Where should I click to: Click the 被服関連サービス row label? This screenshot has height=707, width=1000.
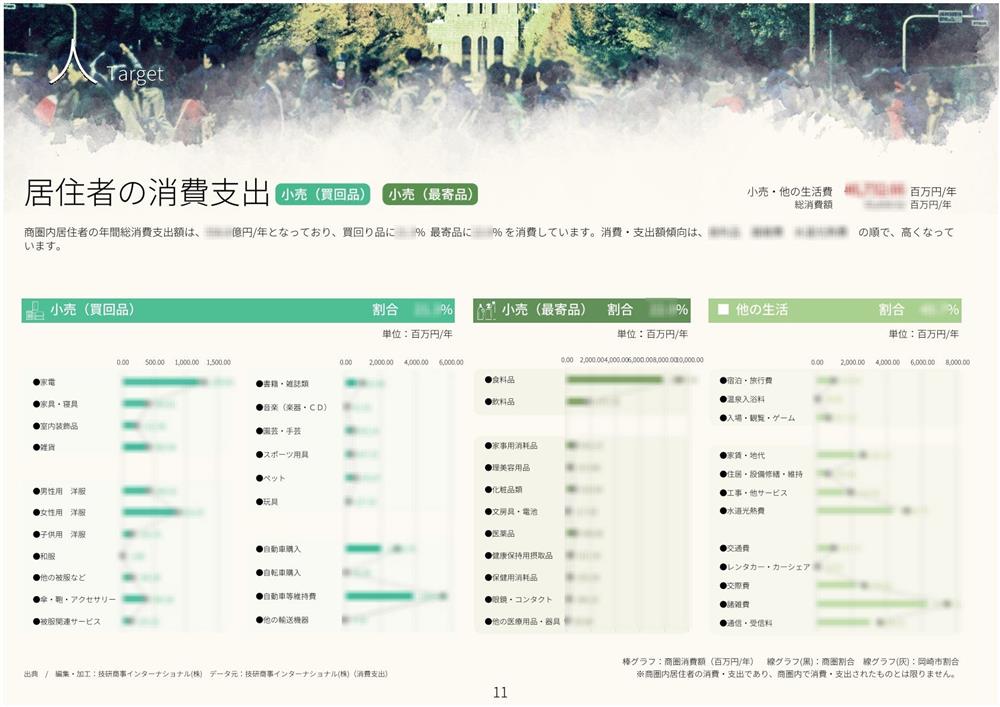[x=67, y=621]
